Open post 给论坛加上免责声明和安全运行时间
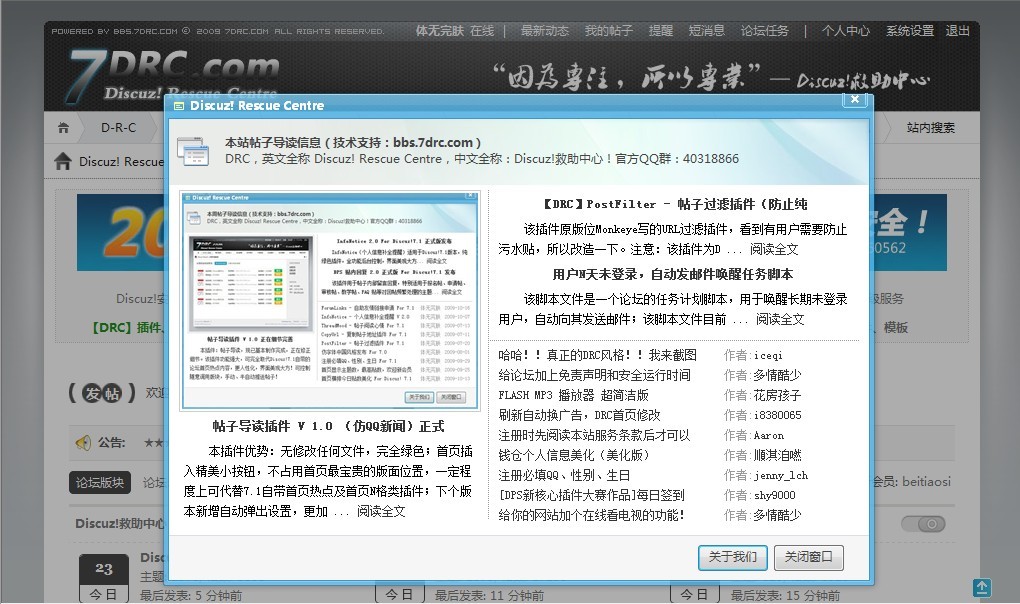The image size is (1020, 604). click(x=595, y=375)
